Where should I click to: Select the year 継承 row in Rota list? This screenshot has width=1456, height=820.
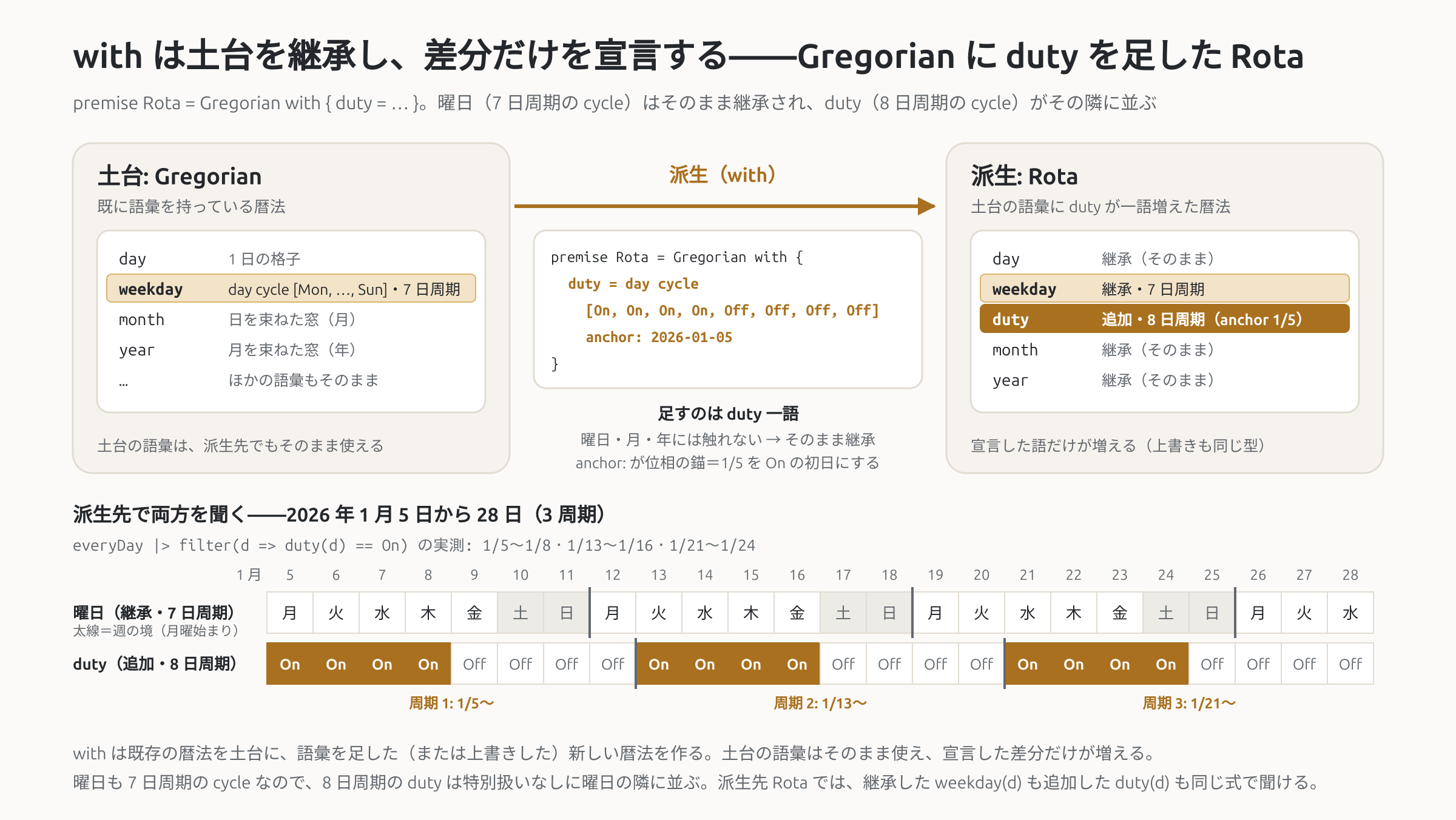coord(1164,380)
